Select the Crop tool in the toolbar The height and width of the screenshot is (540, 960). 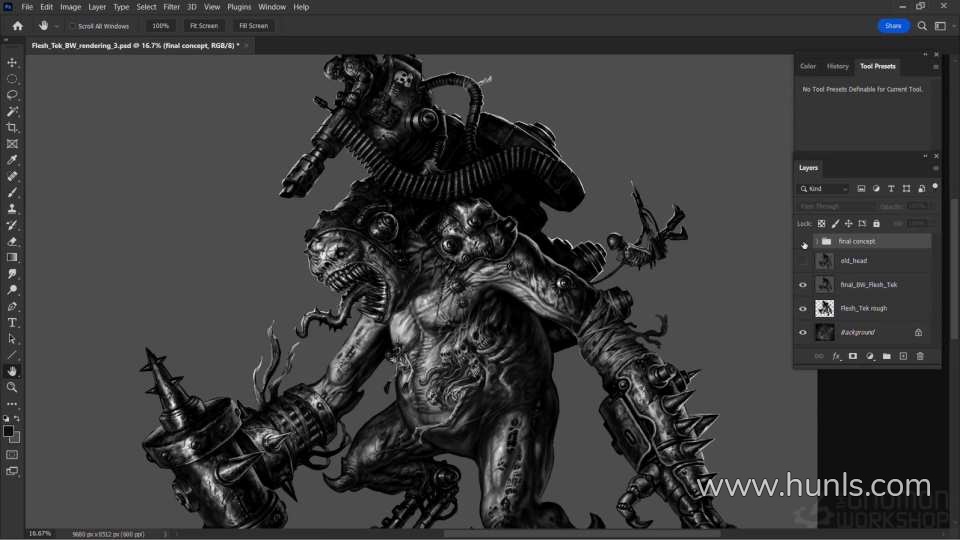[12, 128]
